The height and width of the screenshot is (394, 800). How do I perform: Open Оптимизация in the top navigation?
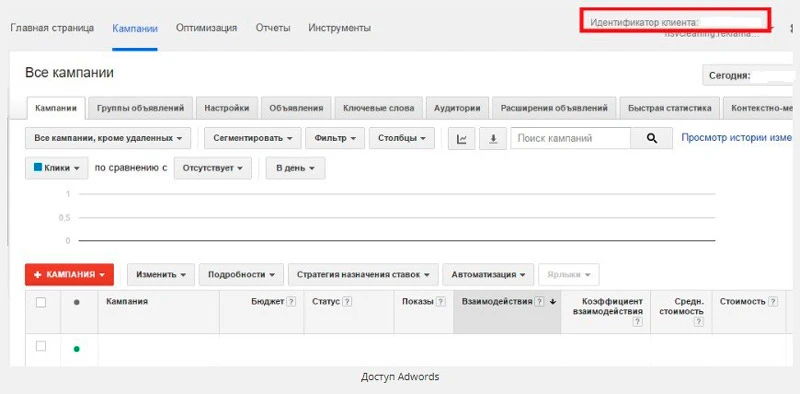click(207, 28)
